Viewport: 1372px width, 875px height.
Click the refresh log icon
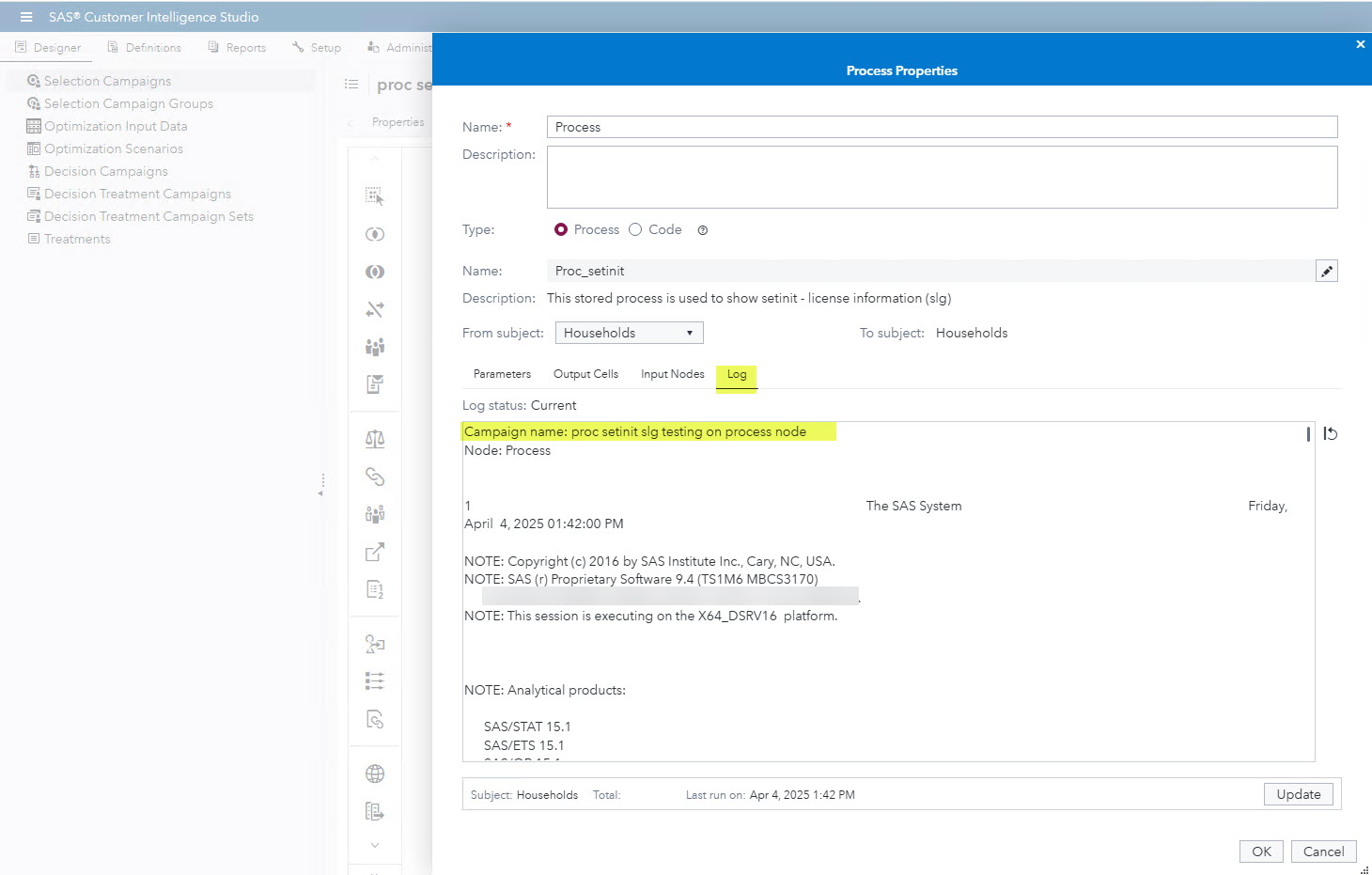[1330, 433]
